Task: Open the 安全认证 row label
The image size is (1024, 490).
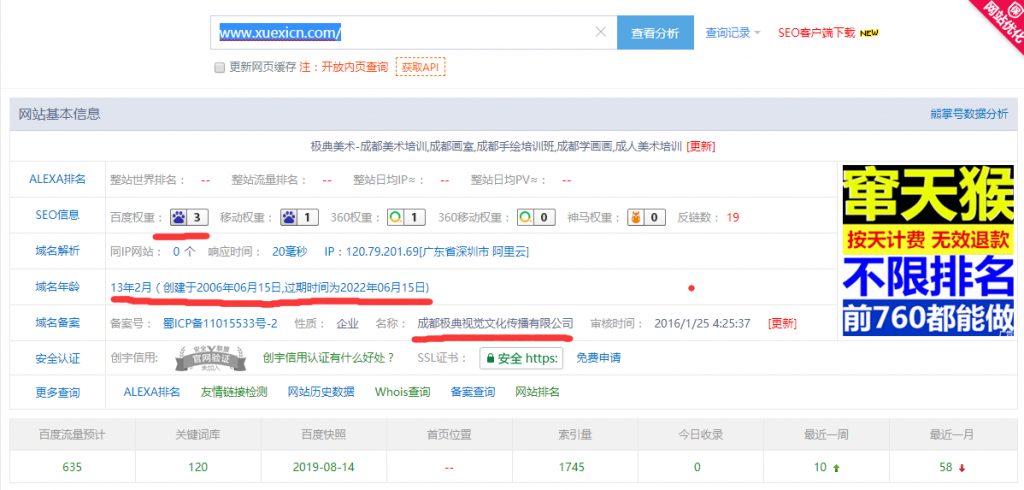Action: tap(57, 358)
